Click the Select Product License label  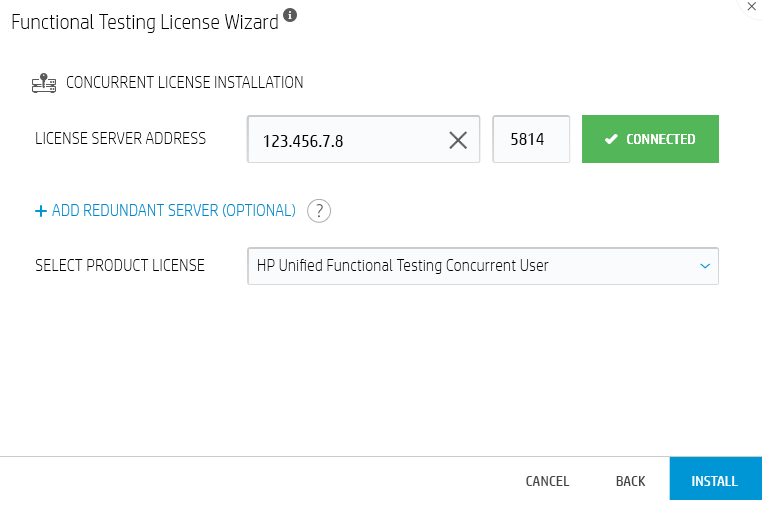coord(120,266)
